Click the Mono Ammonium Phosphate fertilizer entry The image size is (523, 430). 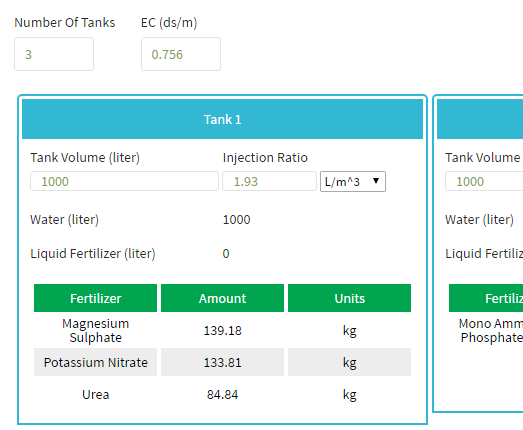pyautogui.click(x=491, y=331)
